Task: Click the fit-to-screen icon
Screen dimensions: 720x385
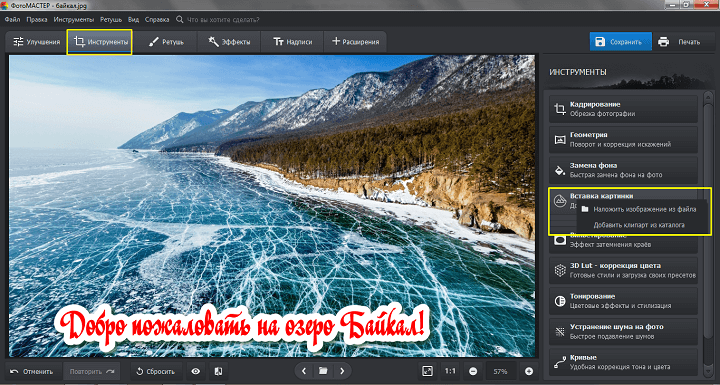Action: click(x=428, y=371)
